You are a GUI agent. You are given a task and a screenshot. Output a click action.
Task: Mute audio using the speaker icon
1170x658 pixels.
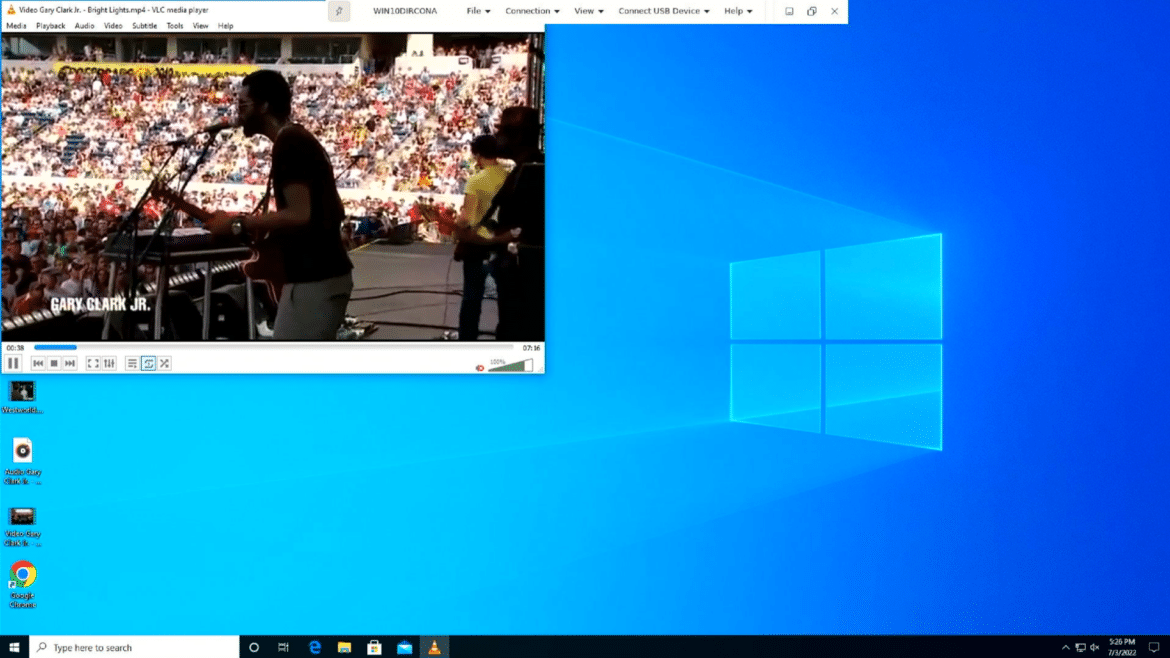(x=480, y=367)
